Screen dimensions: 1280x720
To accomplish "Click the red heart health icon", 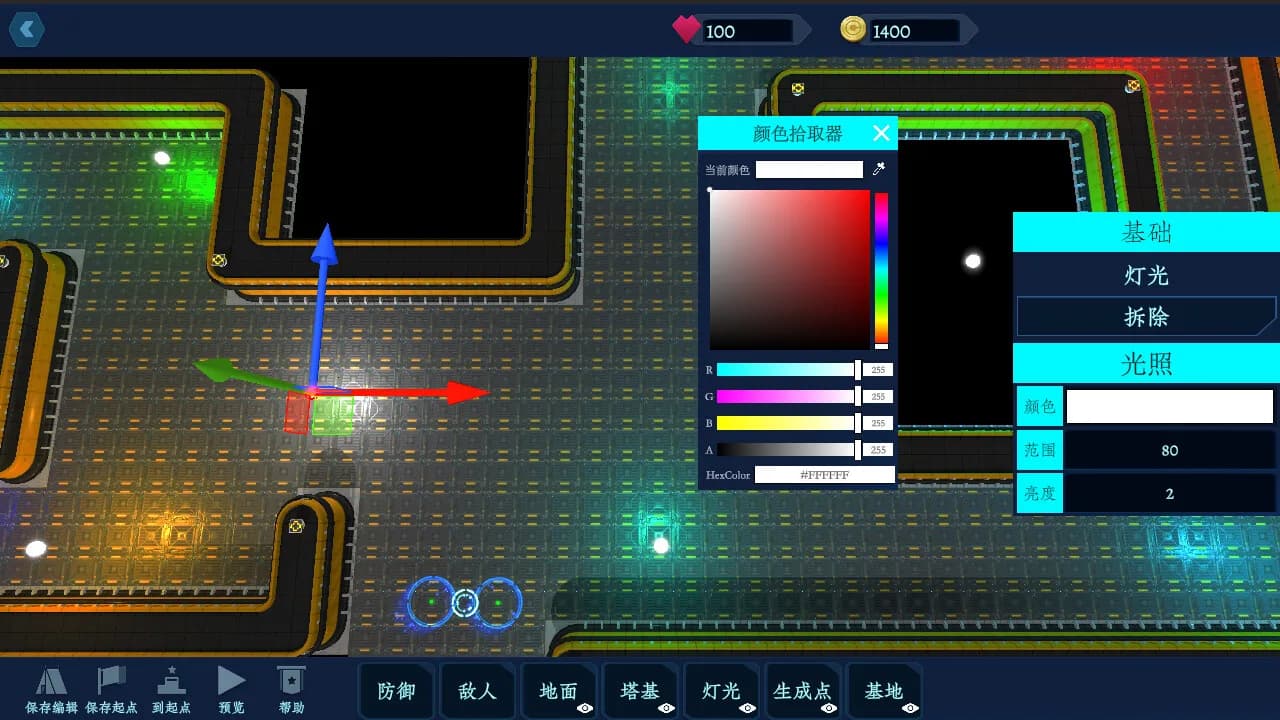I will tap(686, 30).
